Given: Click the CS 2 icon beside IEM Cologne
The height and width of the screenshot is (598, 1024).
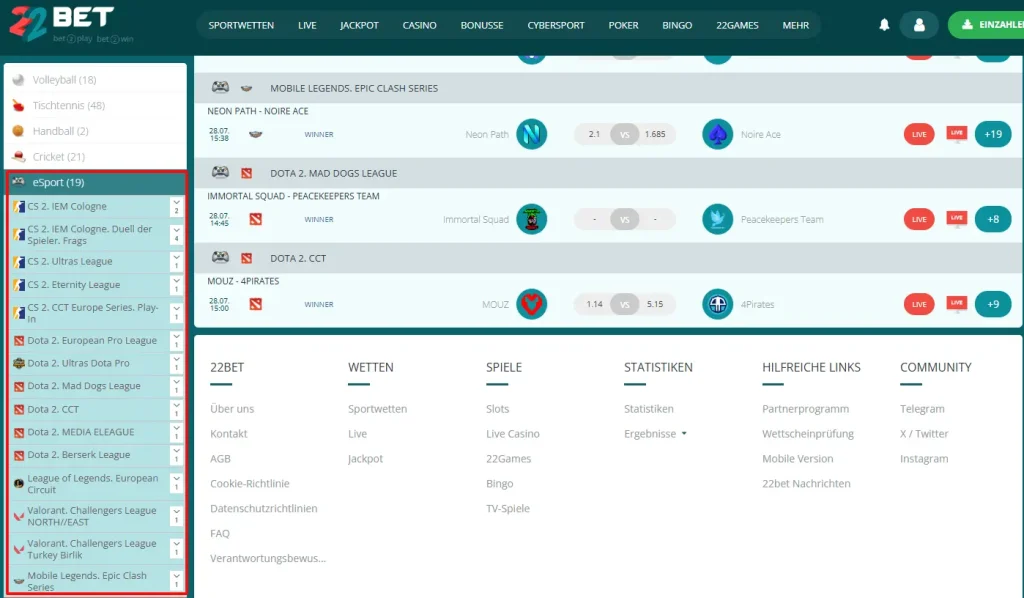Looking at the screenshot, I should (19, 206).
